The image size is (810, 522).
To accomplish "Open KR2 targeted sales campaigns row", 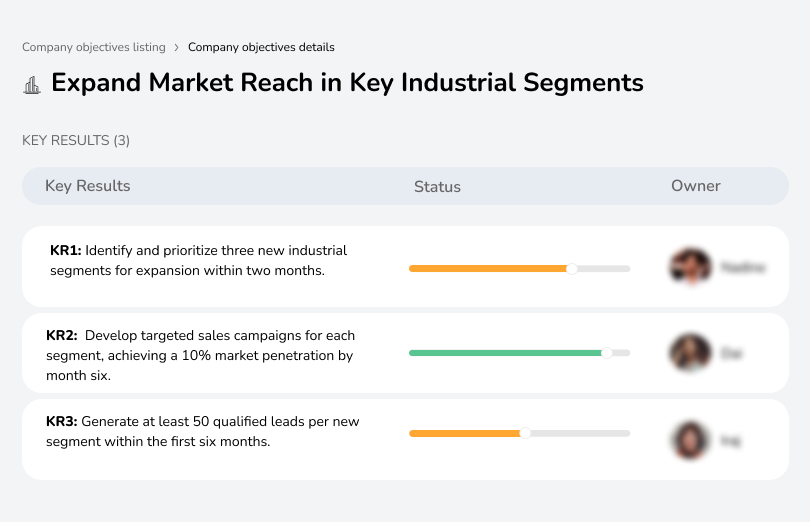I will pyautogui.click(x=405, y=353).
